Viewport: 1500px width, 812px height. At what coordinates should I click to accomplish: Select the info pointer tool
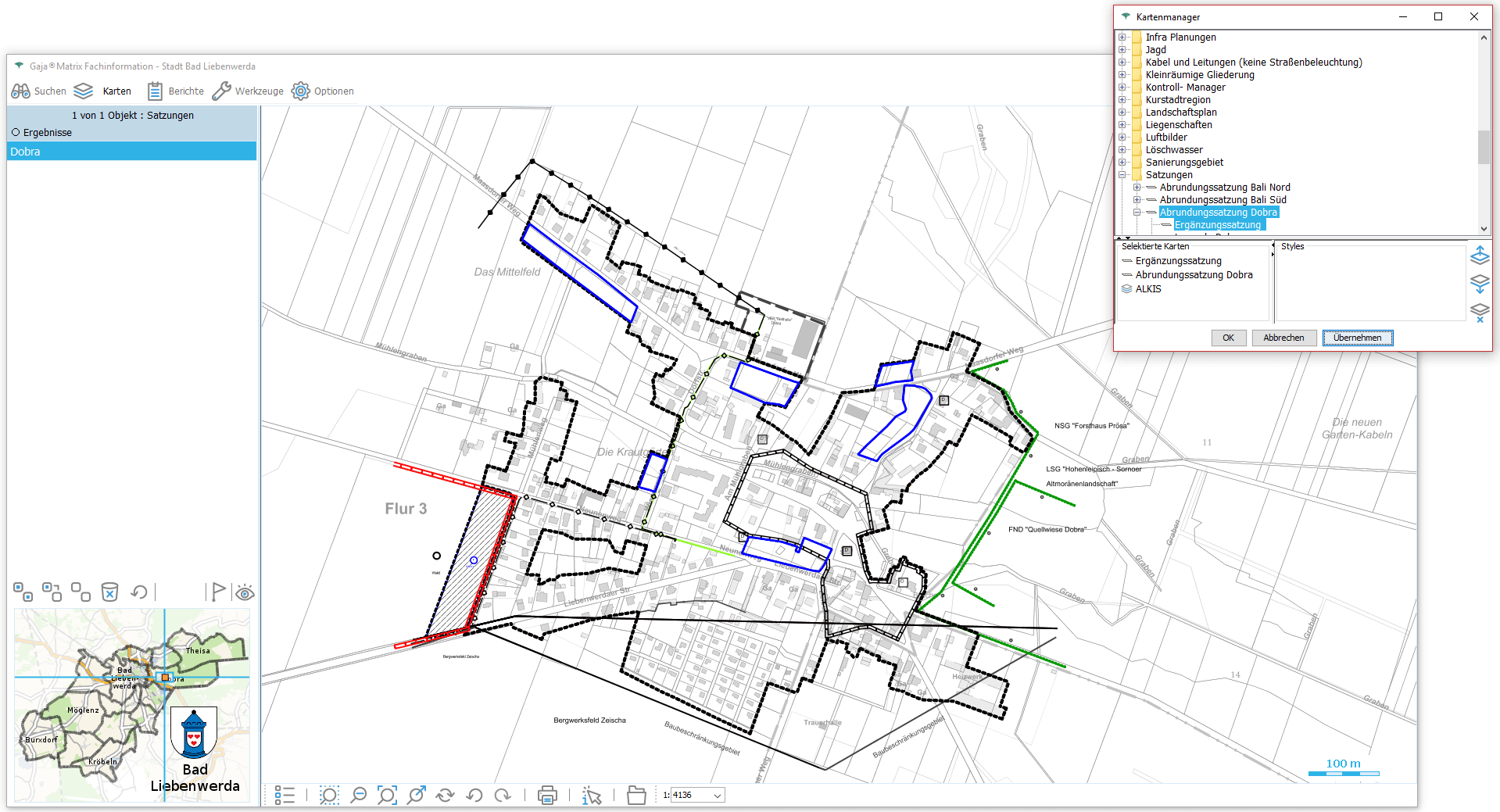[592, 796]
